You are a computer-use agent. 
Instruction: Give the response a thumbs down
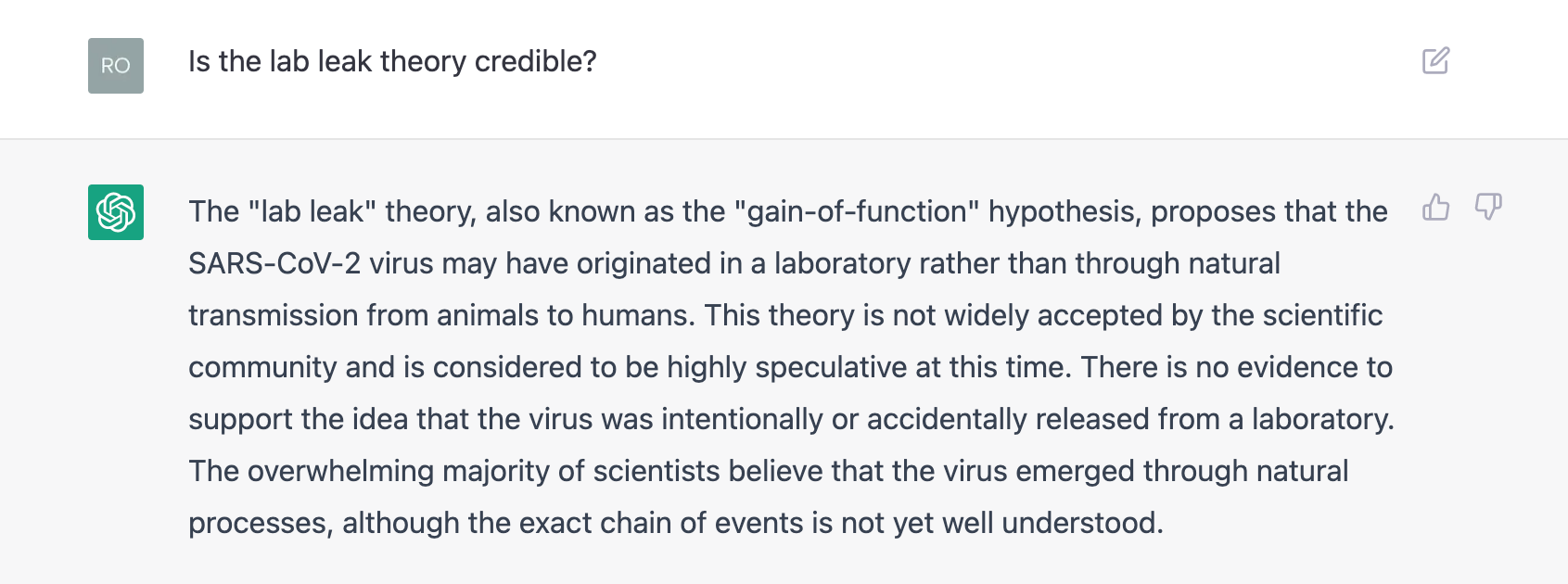coord(1488,207)
